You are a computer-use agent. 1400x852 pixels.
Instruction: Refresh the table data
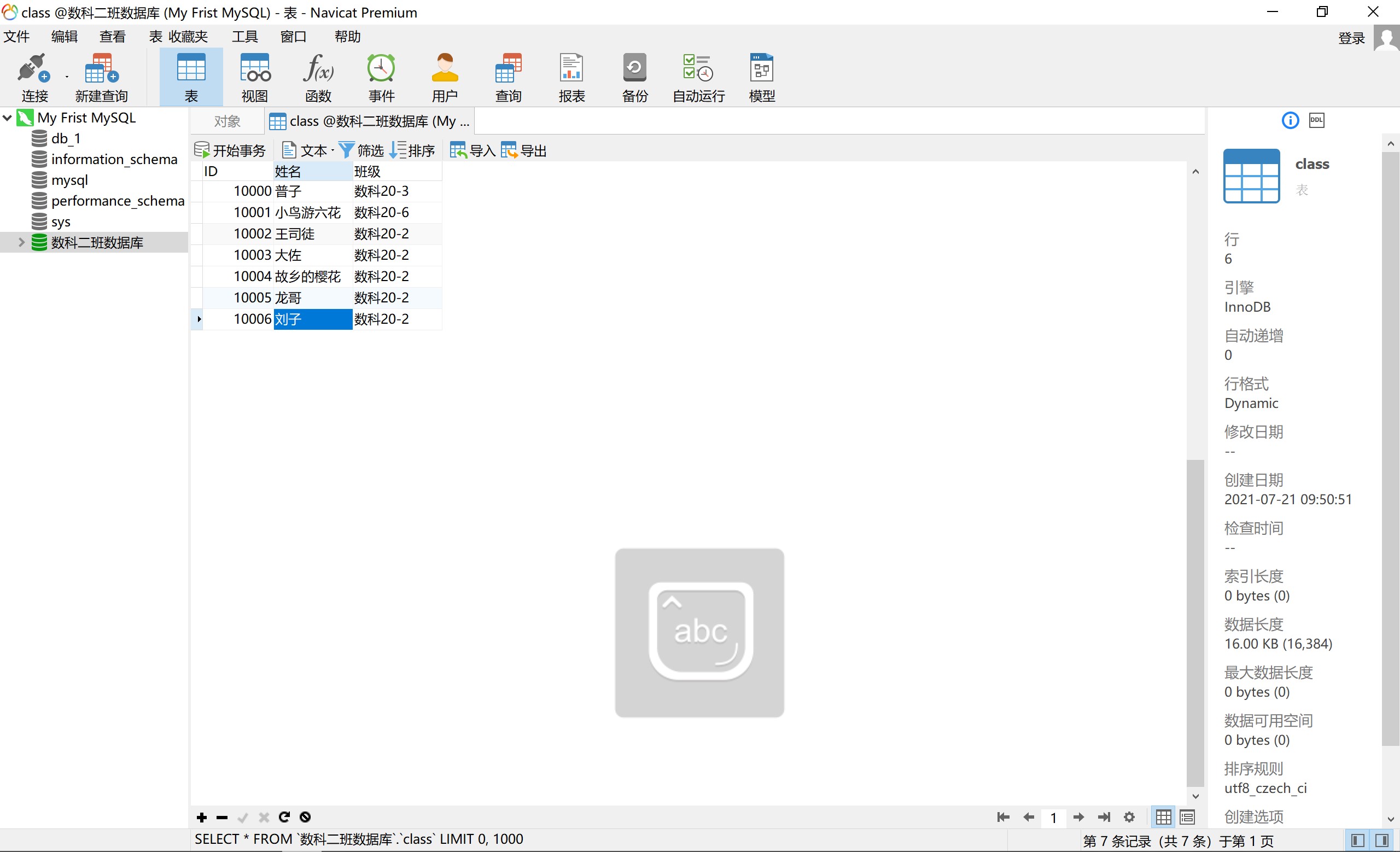pos(284,817)
